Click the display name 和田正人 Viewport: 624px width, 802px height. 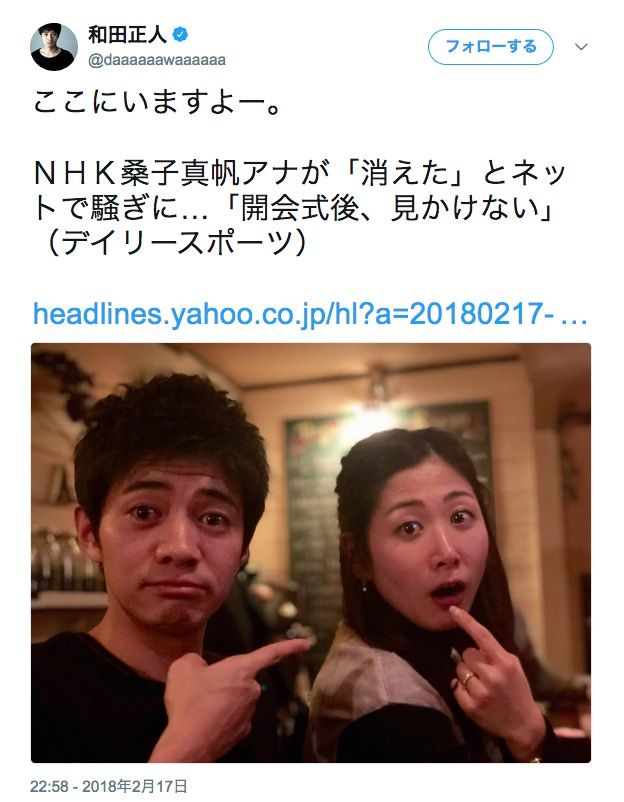click(x=127, y=35)
